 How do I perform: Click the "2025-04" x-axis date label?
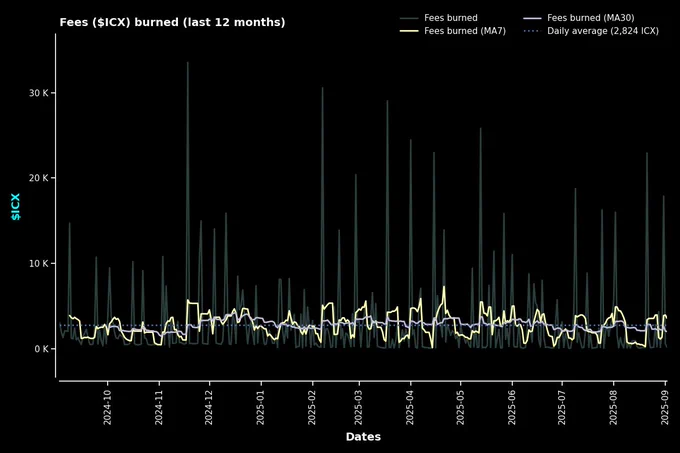410,407
